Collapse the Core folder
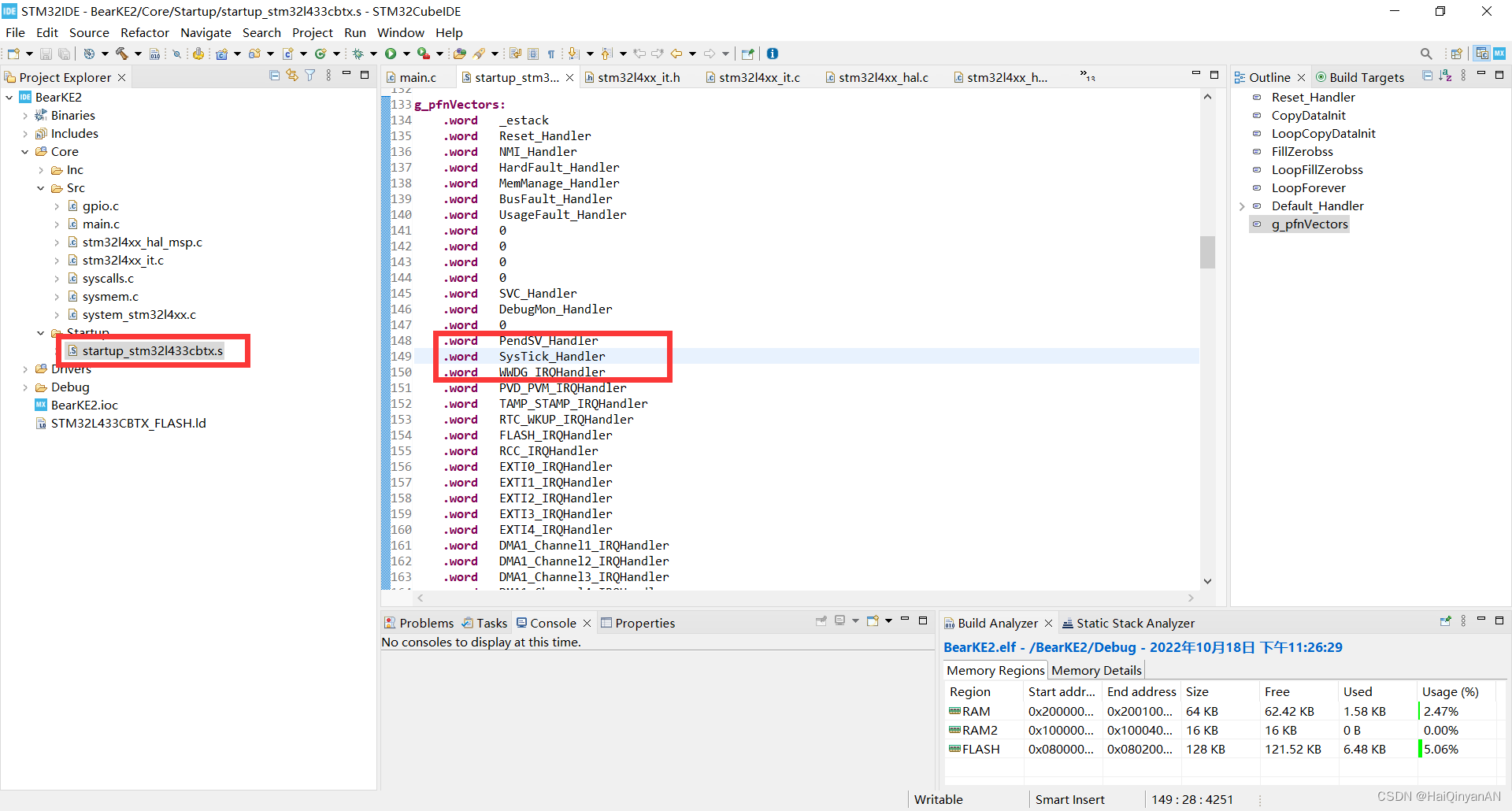Screen dimensions: 1512x811 point(24,151)
